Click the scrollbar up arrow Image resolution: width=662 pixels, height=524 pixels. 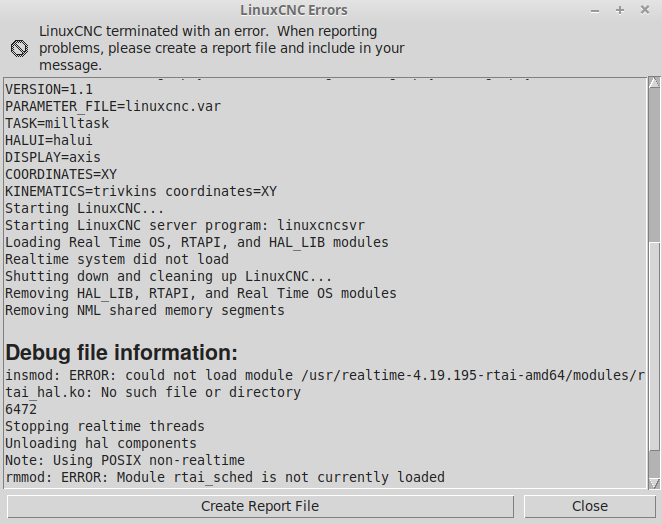pyautogui.click(x=654, y=84)
